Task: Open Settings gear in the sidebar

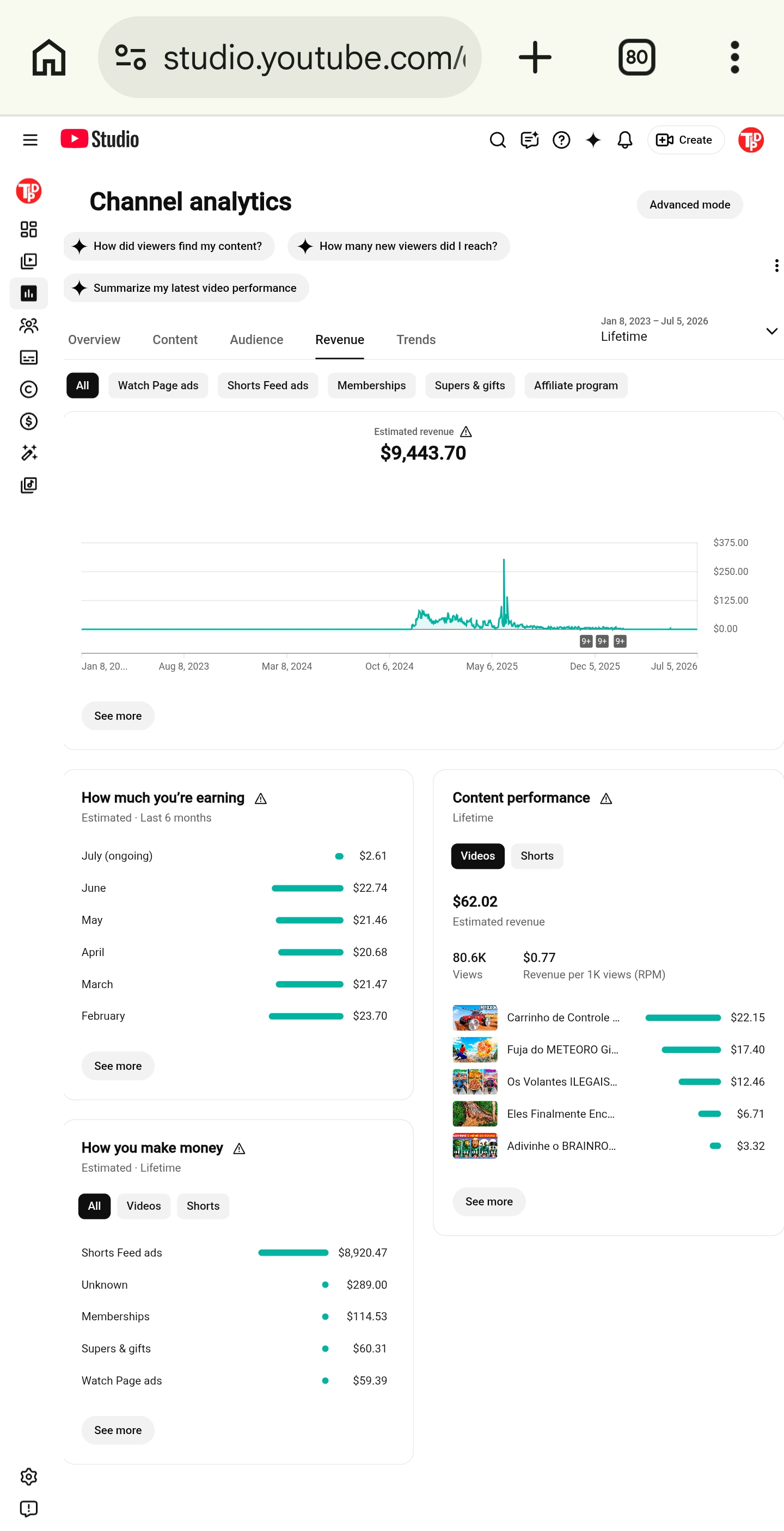Action: point(28,1477)
